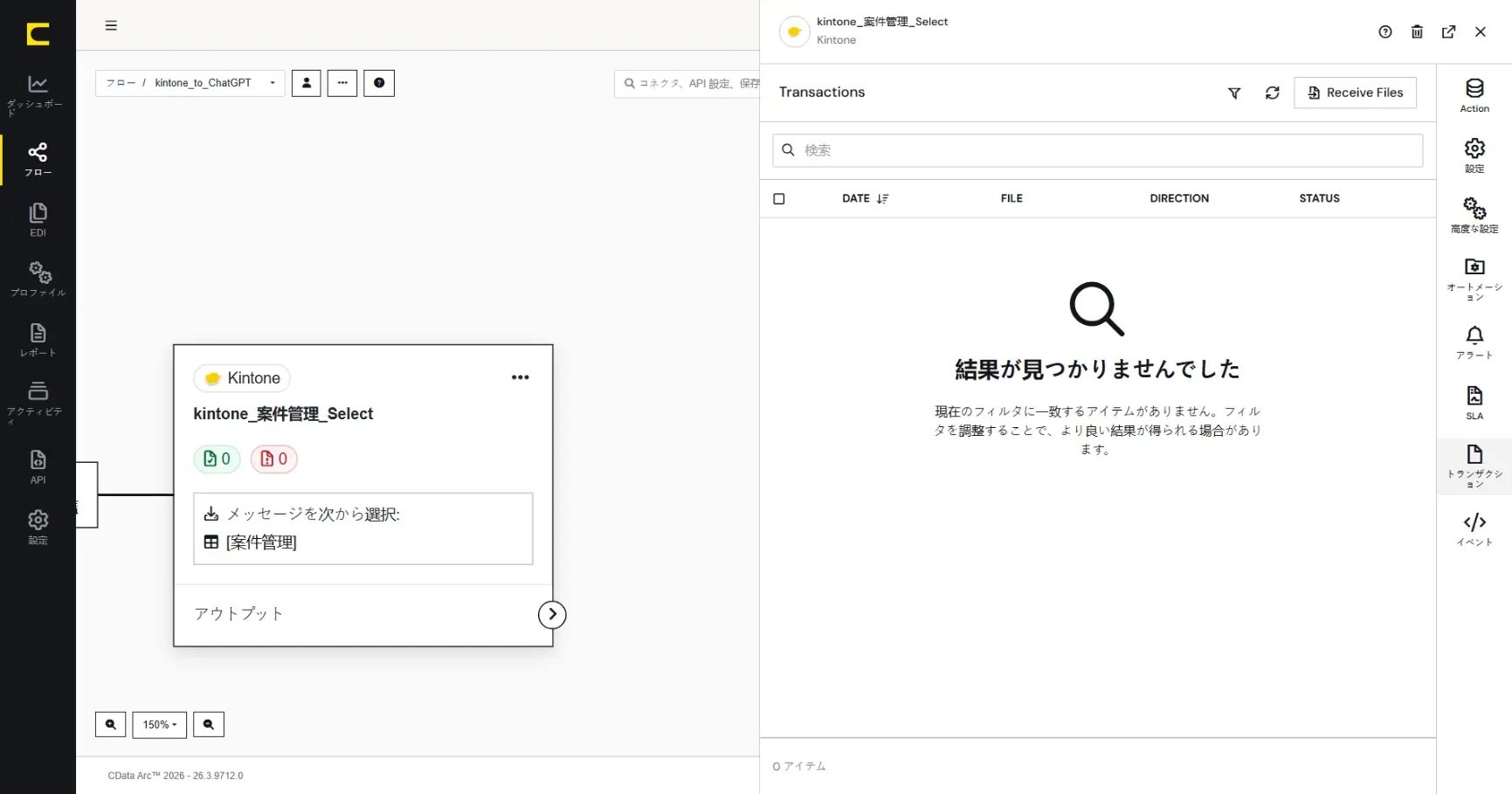
Task: Click the flow info button
Action: [x=379, y=83]
